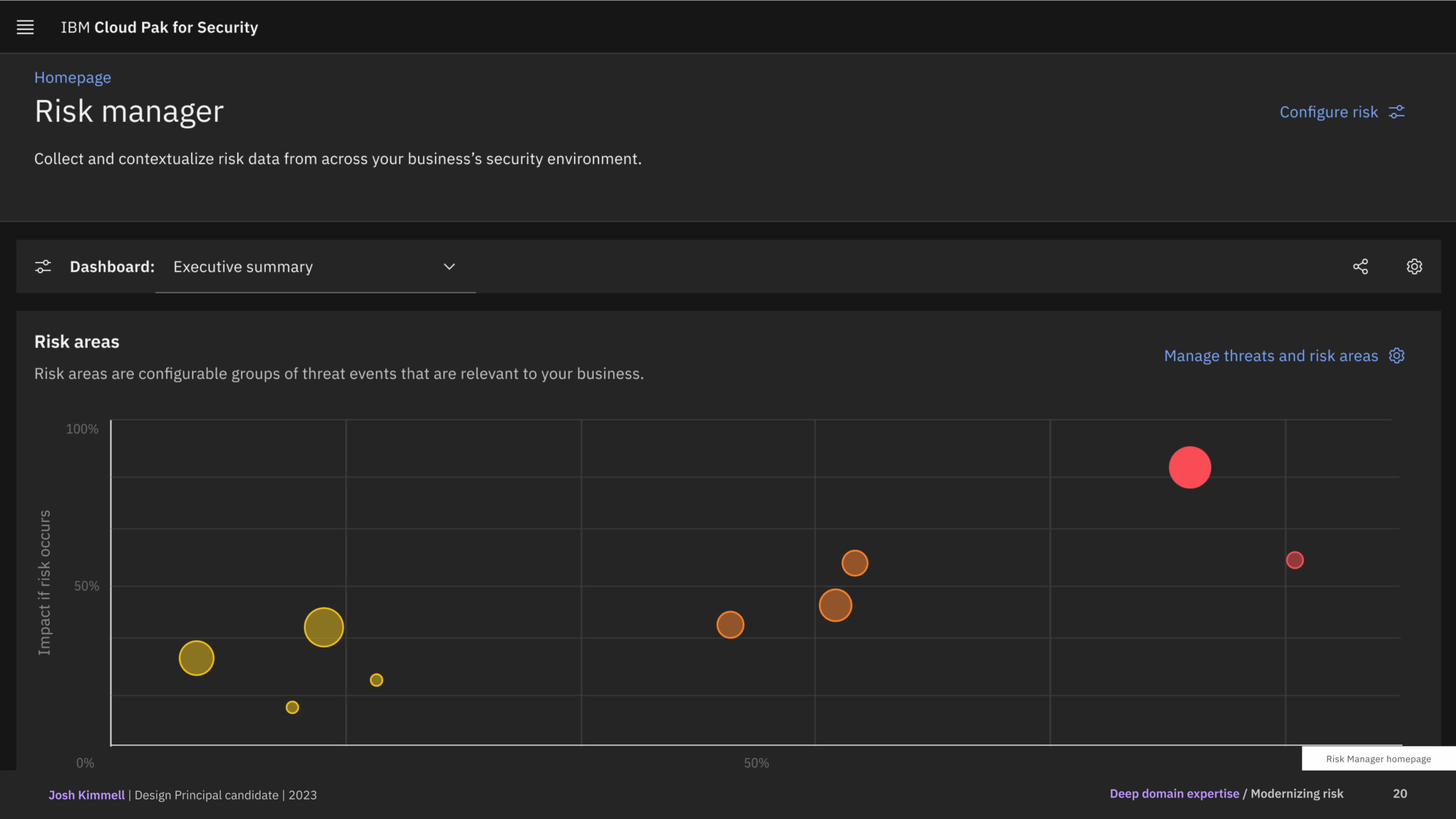Image resolution: width=1456 pixels, height=819 pixels.
Task: Click the IBM Cloud Pak for Security title
Action: tap(159, 27)
